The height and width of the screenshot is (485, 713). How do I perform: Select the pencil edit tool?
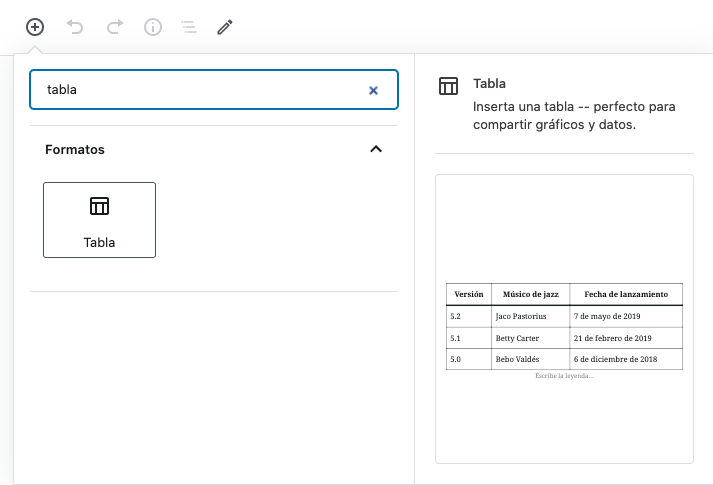click(225, 27)
